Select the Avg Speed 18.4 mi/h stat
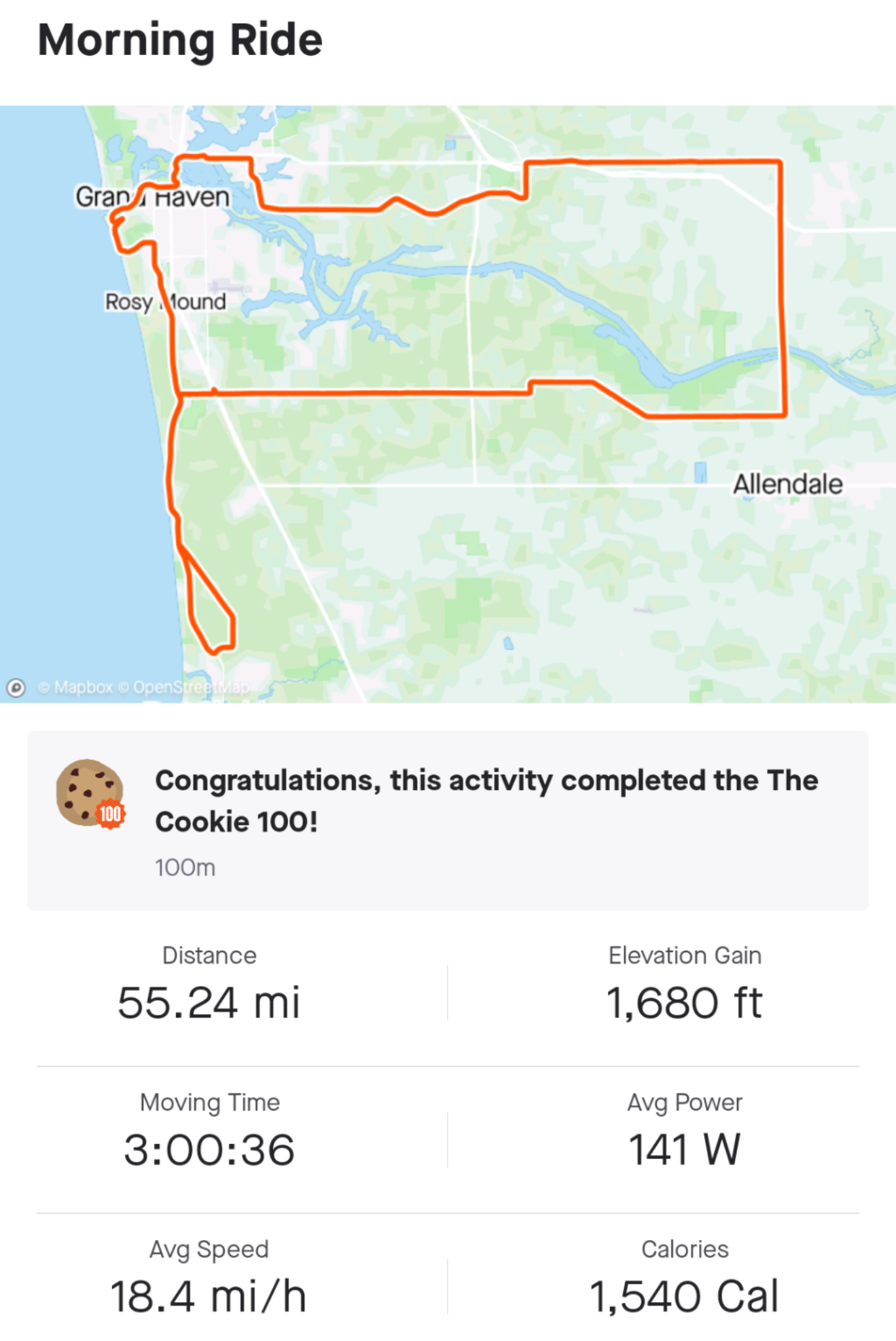This screenshot has width=896, height=1341. pos(209,1277)
